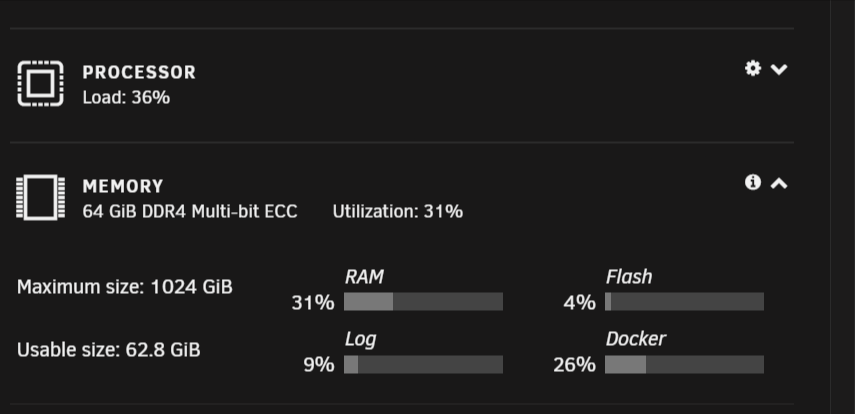Click the Flash usage bar
Screen dimensions: 855x414
[x=684, y=302]
